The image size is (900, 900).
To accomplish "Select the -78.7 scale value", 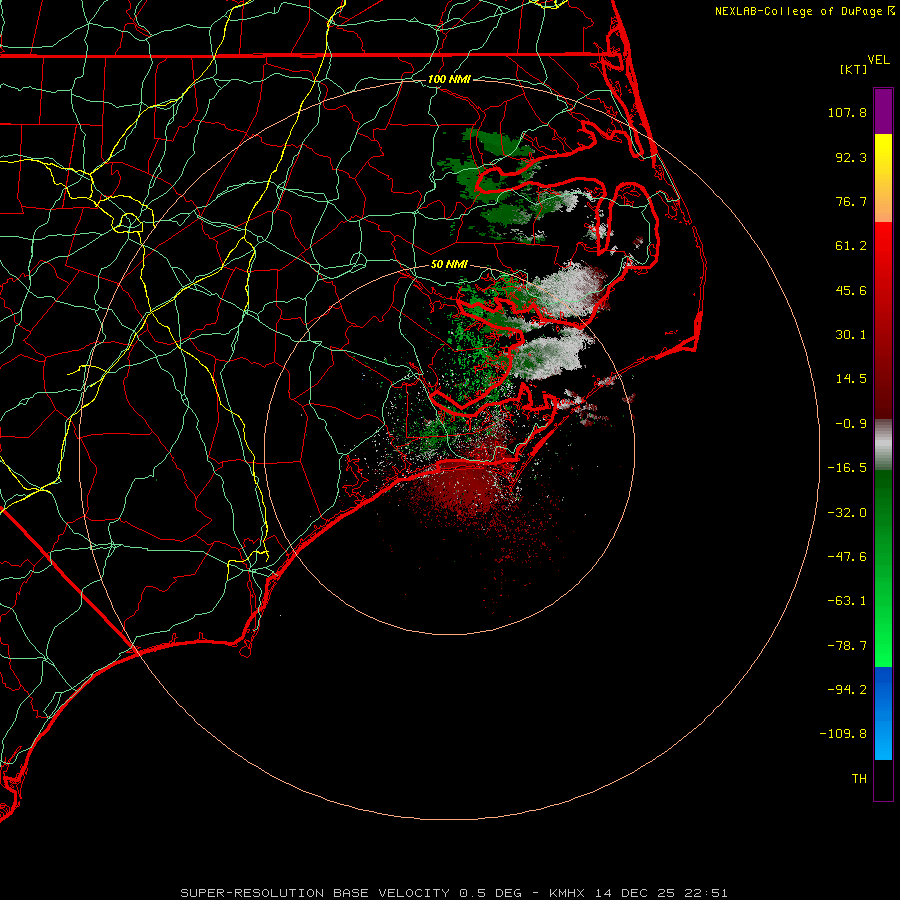I will click(x=847, y=646).
